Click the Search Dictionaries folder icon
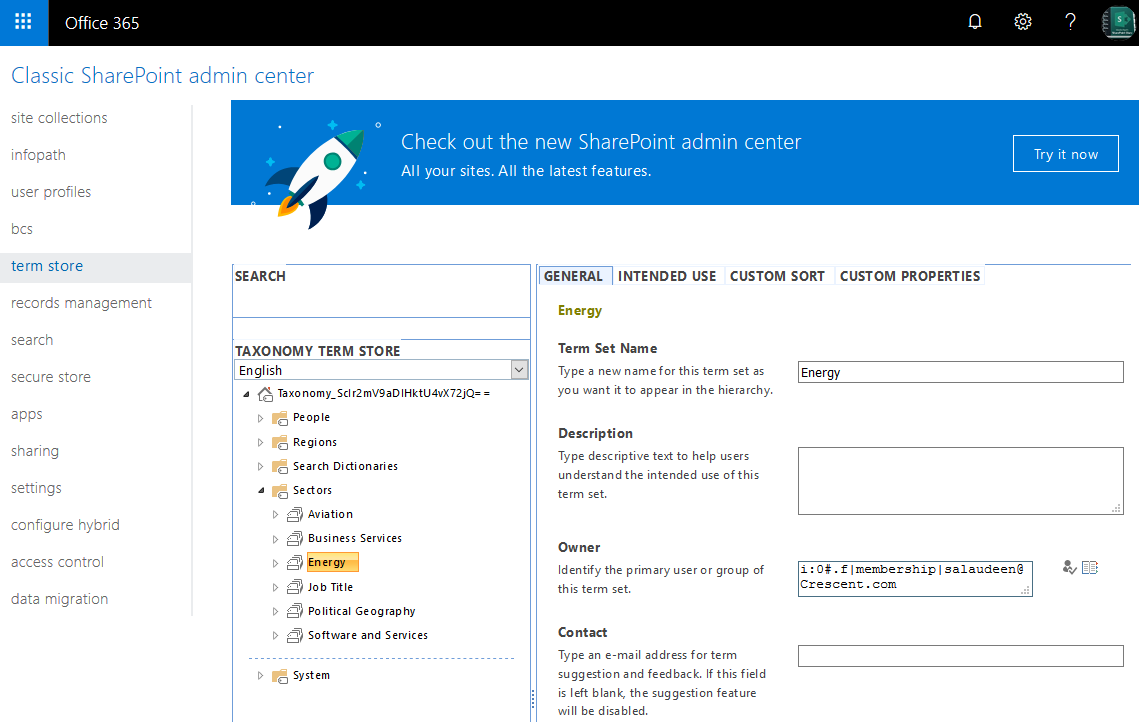This screenshot has height=722, width=1140. point(280,466)
